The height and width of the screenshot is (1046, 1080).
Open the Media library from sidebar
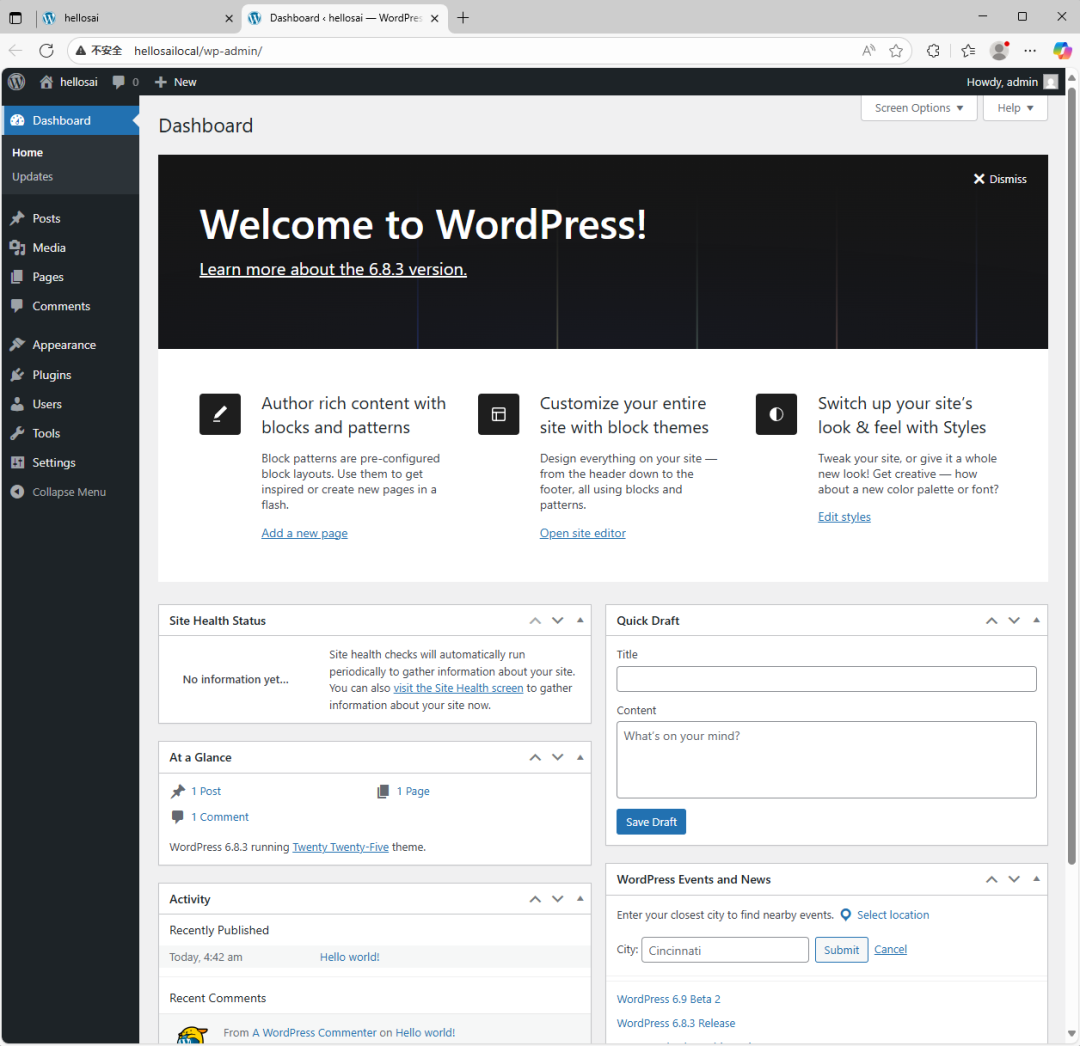pyautogui.click(x=48, y=248)
